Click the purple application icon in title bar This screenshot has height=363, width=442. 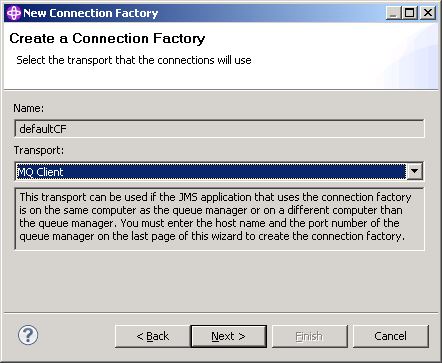14,13
